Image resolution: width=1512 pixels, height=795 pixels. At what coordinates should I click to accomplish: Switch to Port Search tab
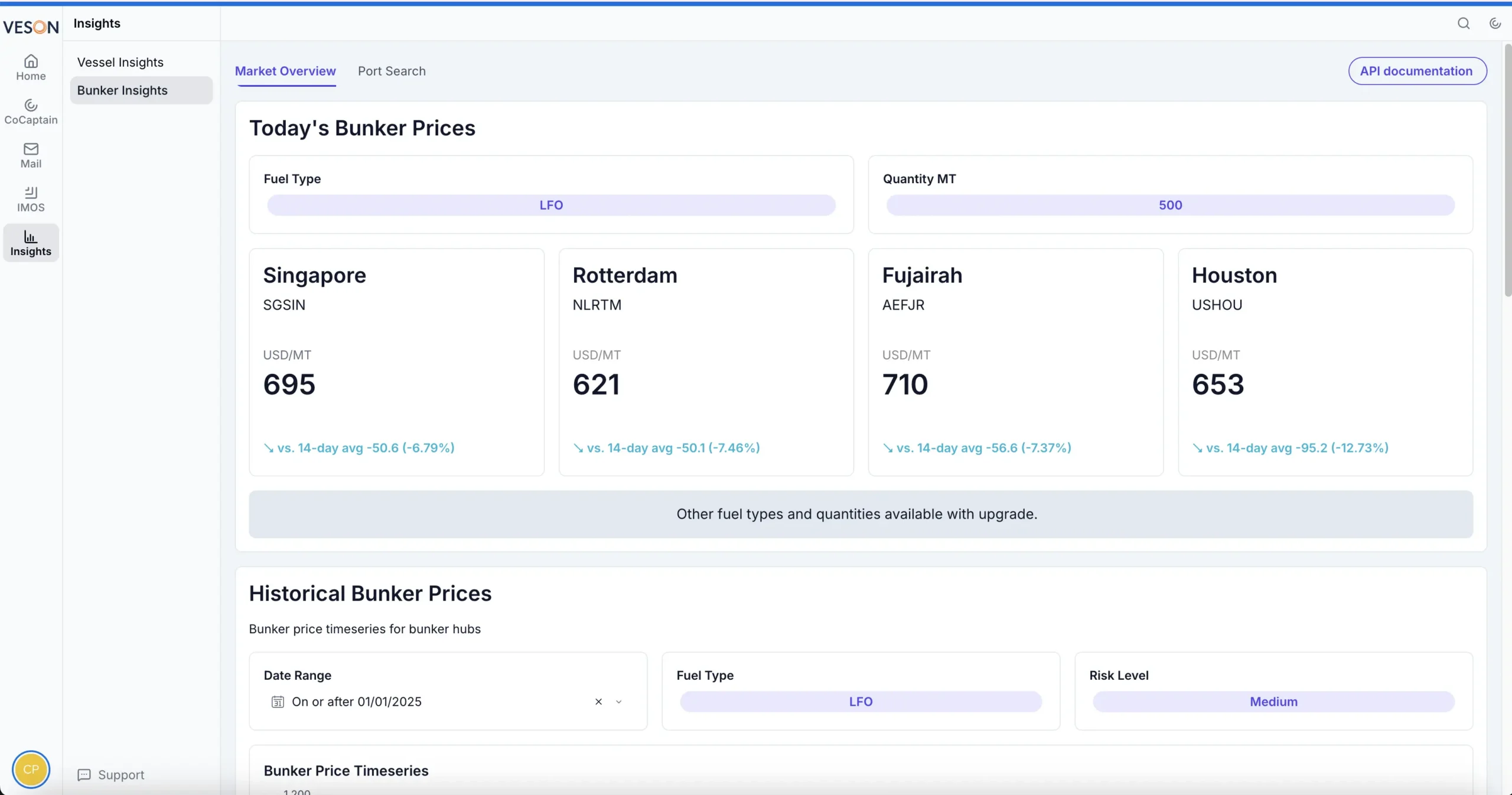[392, 71]
